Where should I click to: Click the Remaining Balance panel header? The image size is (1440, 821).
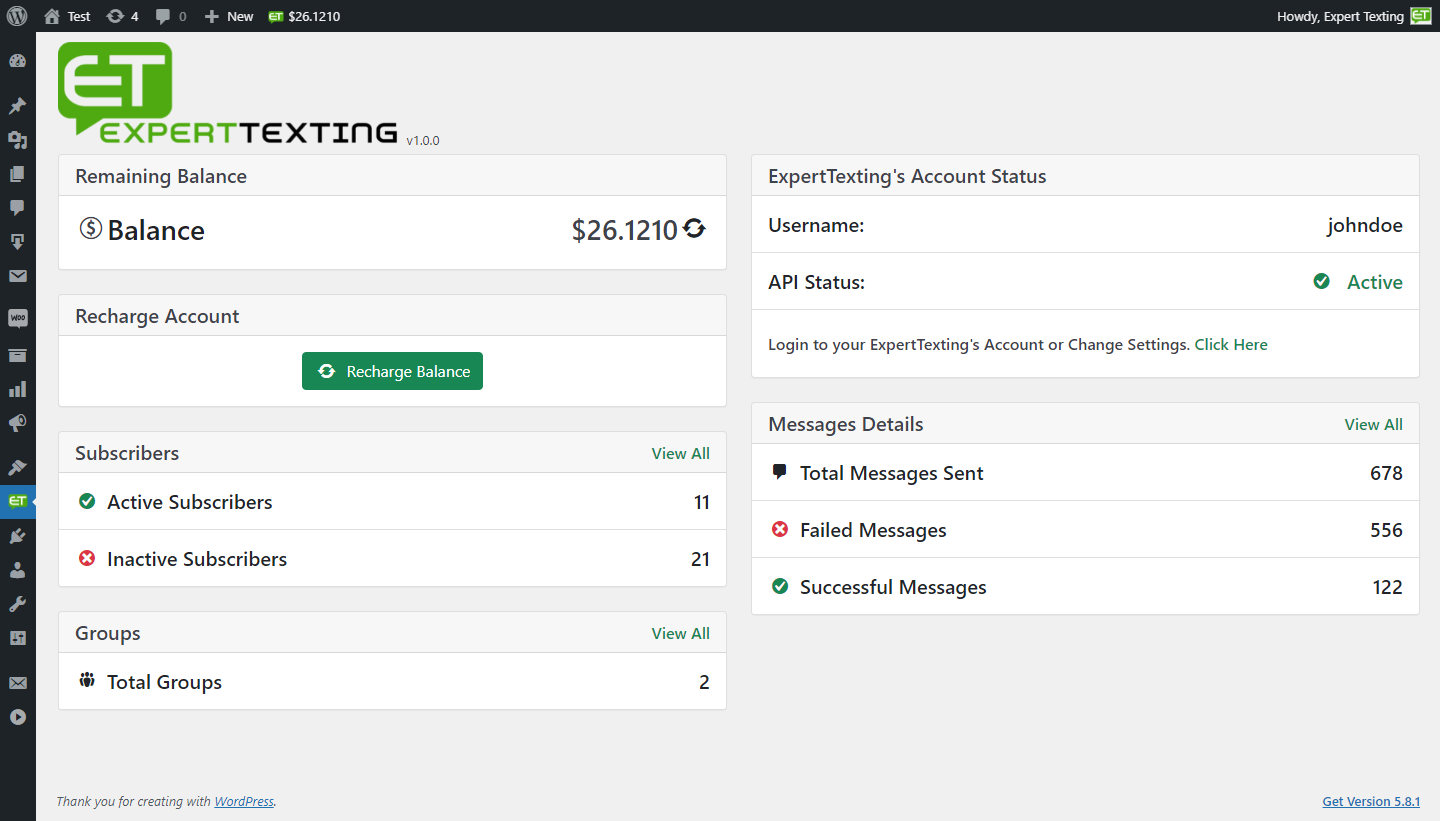(x=392, y=176)
